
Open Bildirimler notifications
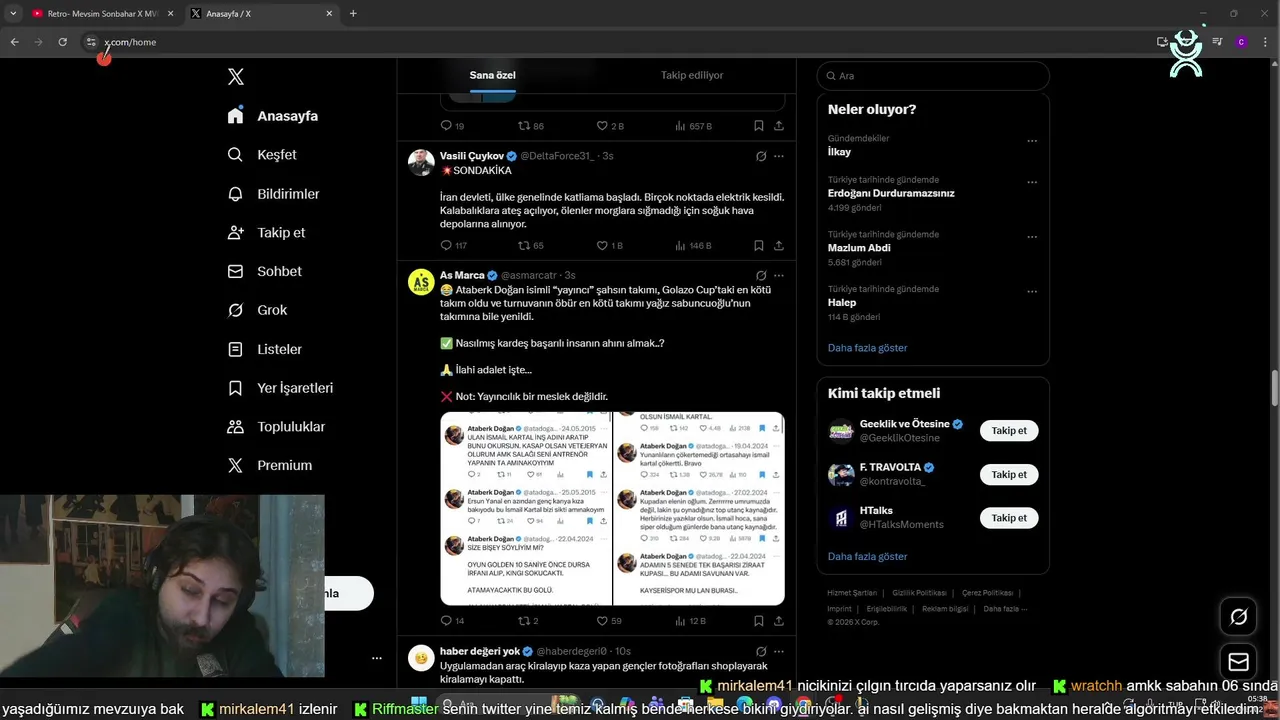(x=273, y=194)
